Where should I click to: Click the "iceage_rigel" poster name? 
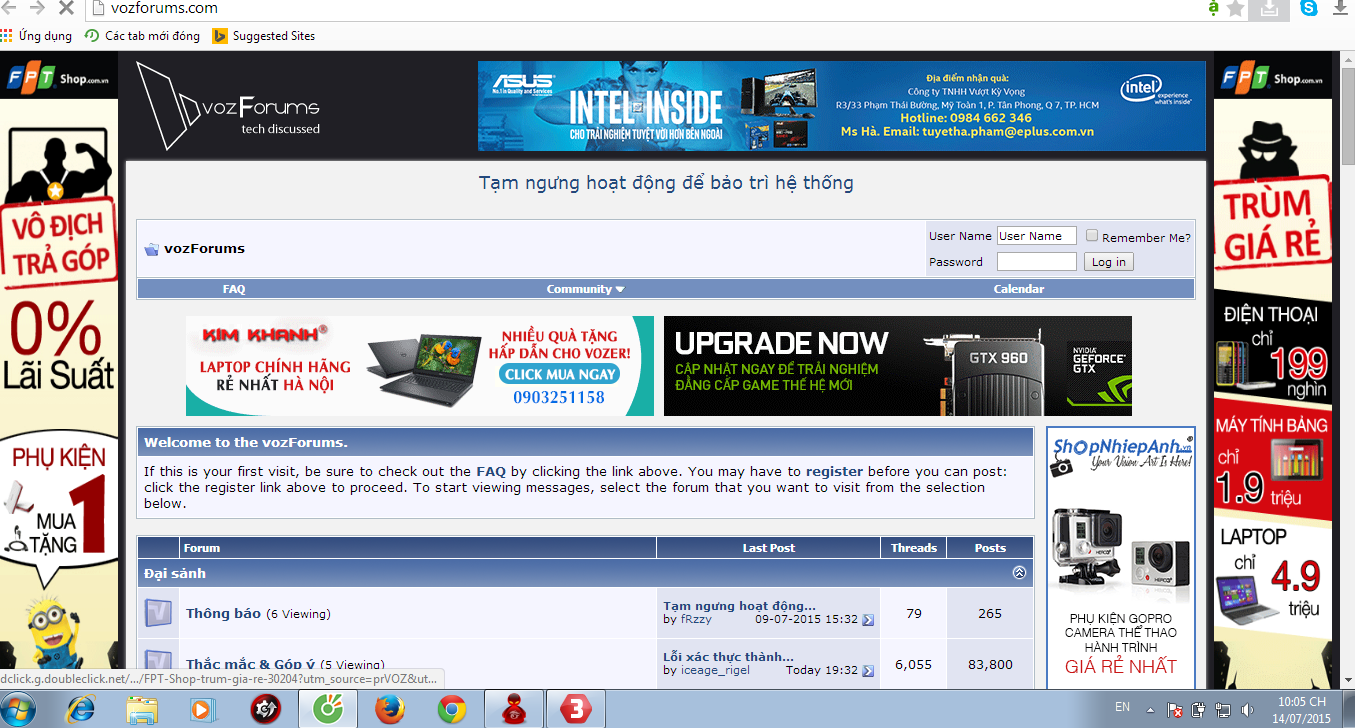[715, 671]
